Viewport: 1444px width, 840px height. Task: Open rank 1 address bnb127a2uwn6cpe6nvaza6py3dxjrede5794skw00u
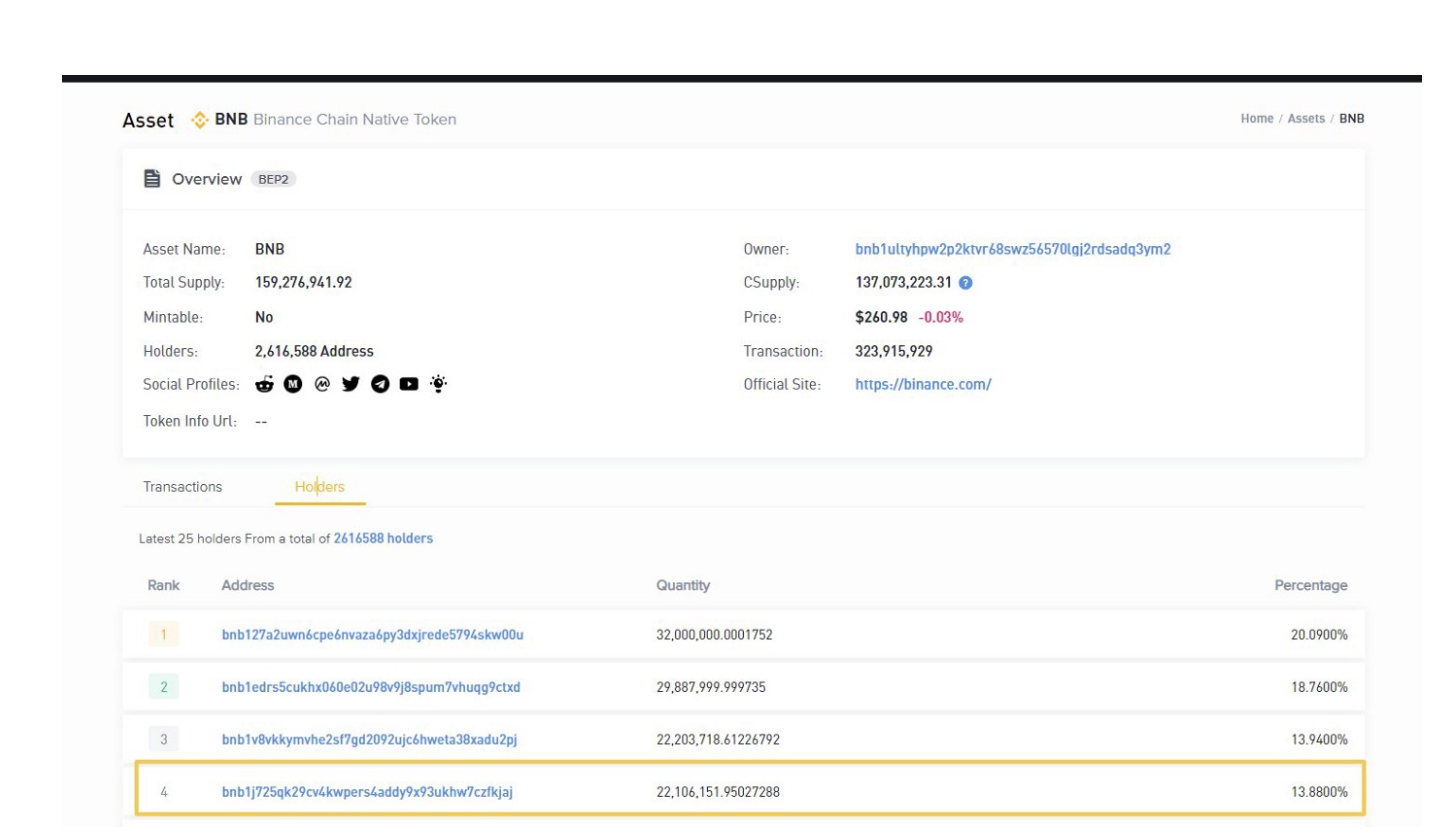pyautogui.click(x=373, y=635)
